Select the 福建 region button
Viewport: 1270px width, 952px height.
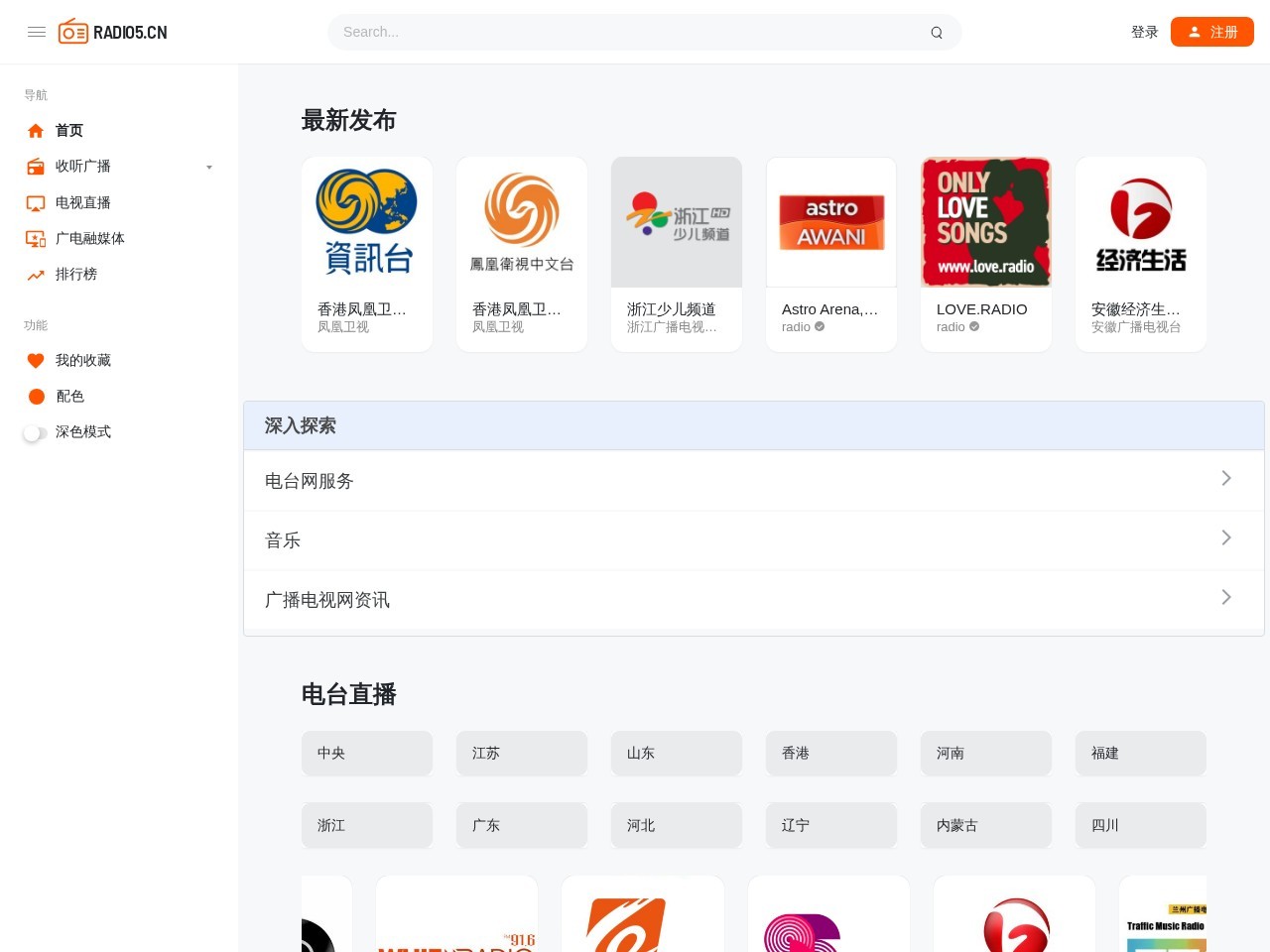point(1141,754)
